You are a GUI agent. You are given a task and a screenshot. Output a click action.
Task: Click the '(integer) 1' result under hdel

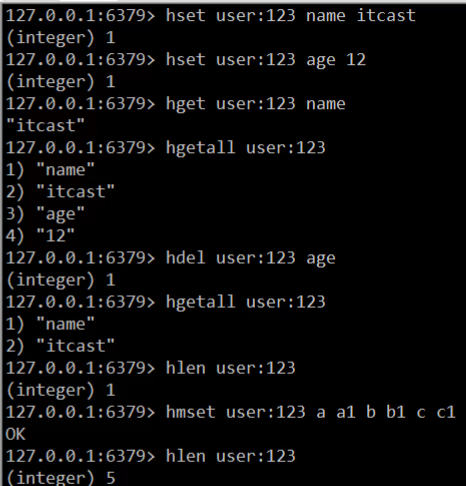click(61, 280)
